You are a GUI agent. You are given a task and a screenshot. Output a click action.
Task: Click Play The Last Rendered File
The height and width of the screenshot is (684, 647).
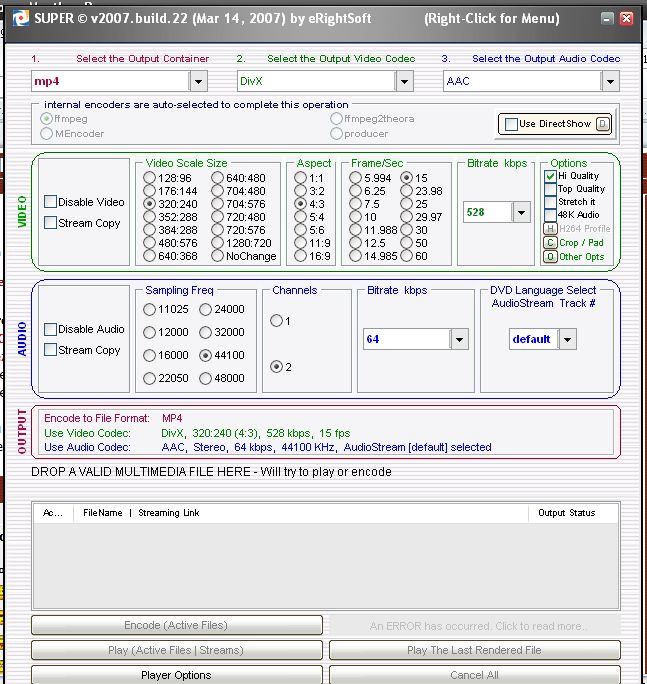(x=475, y=650)
